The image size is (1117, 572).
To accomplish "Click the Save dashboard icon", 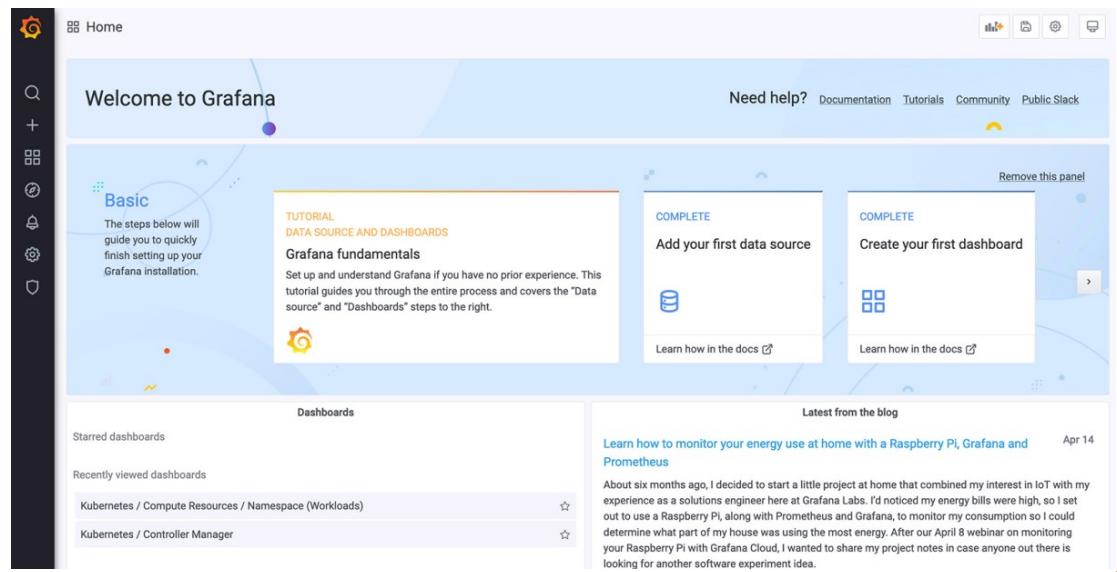I will pyautogui.click(x=1025, y=27).
